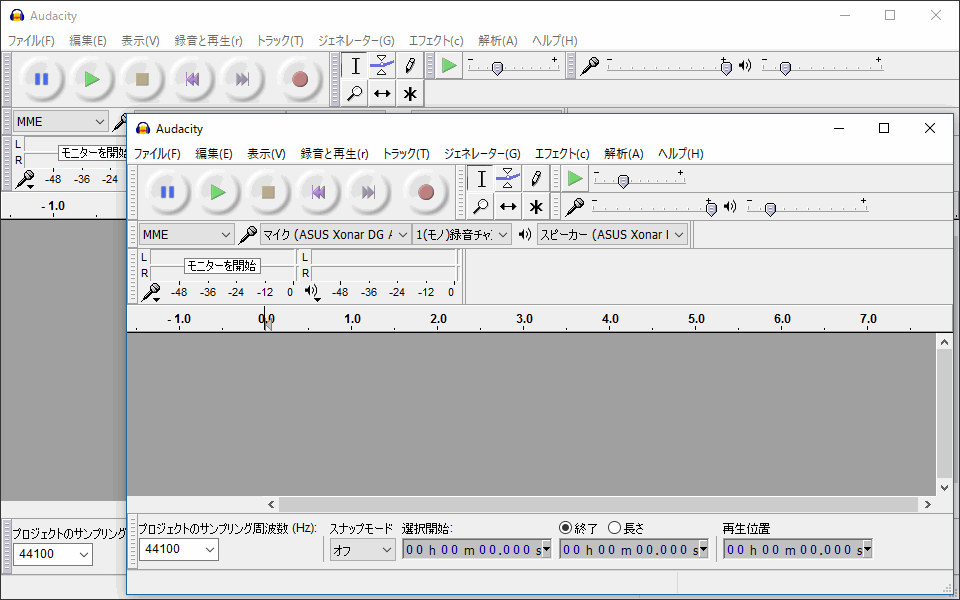Open playback meter options speaker menu
The width and height of the screenshot is (960, 600).
click(x=312, y=292)
